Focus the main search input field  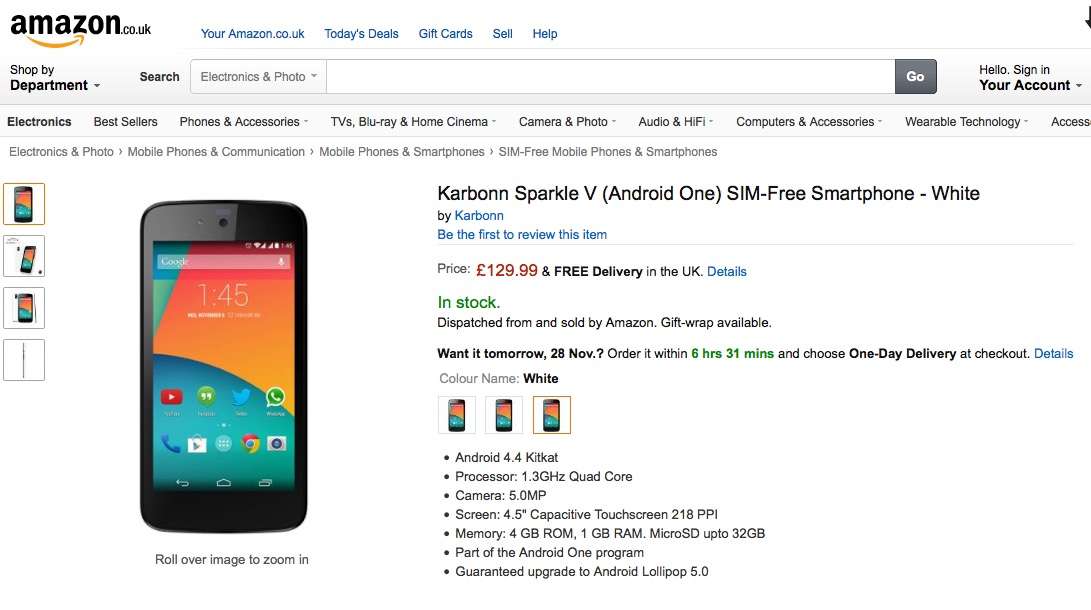[610, 77]
